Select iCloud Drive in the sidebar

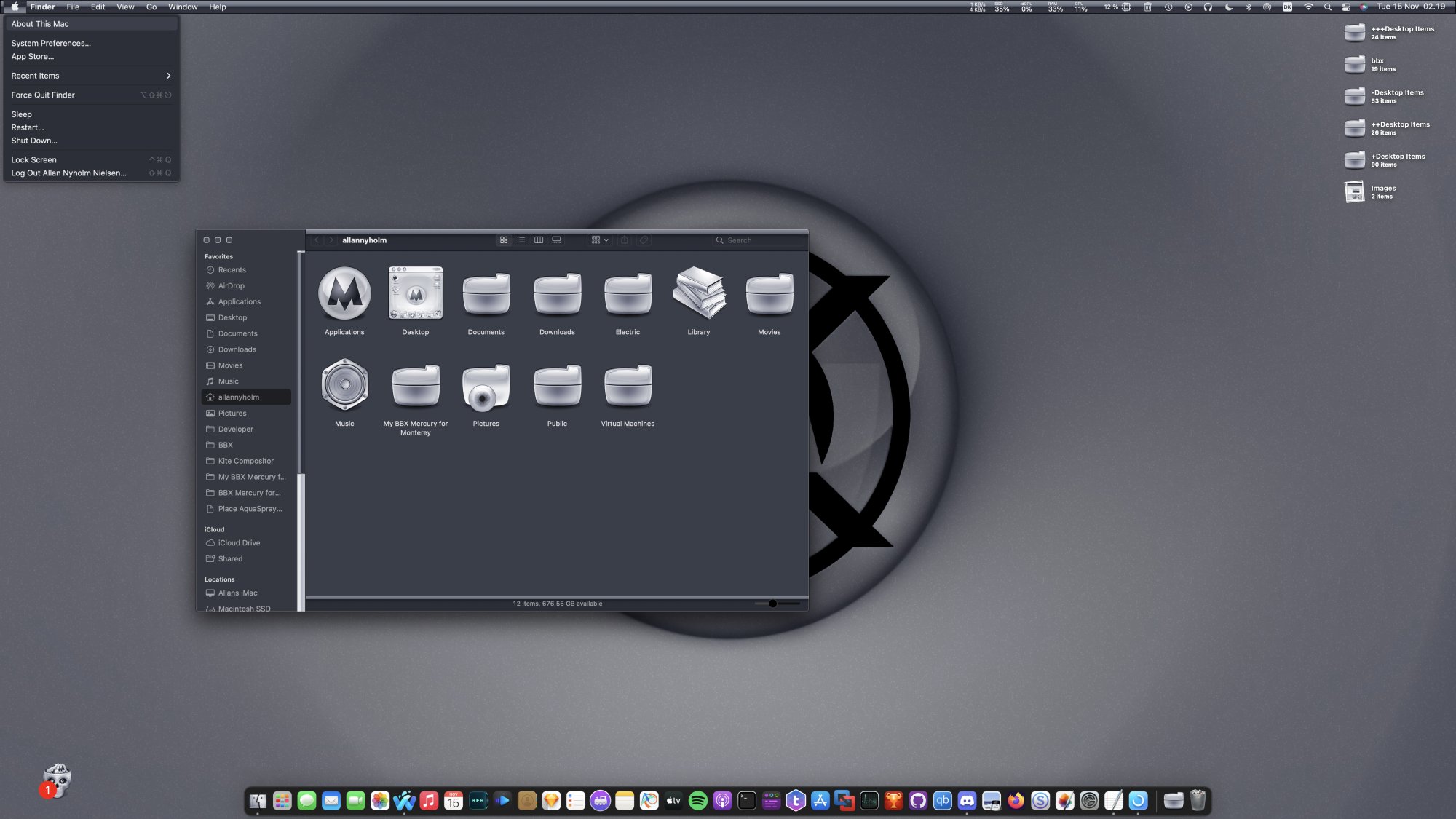[239, 542]
